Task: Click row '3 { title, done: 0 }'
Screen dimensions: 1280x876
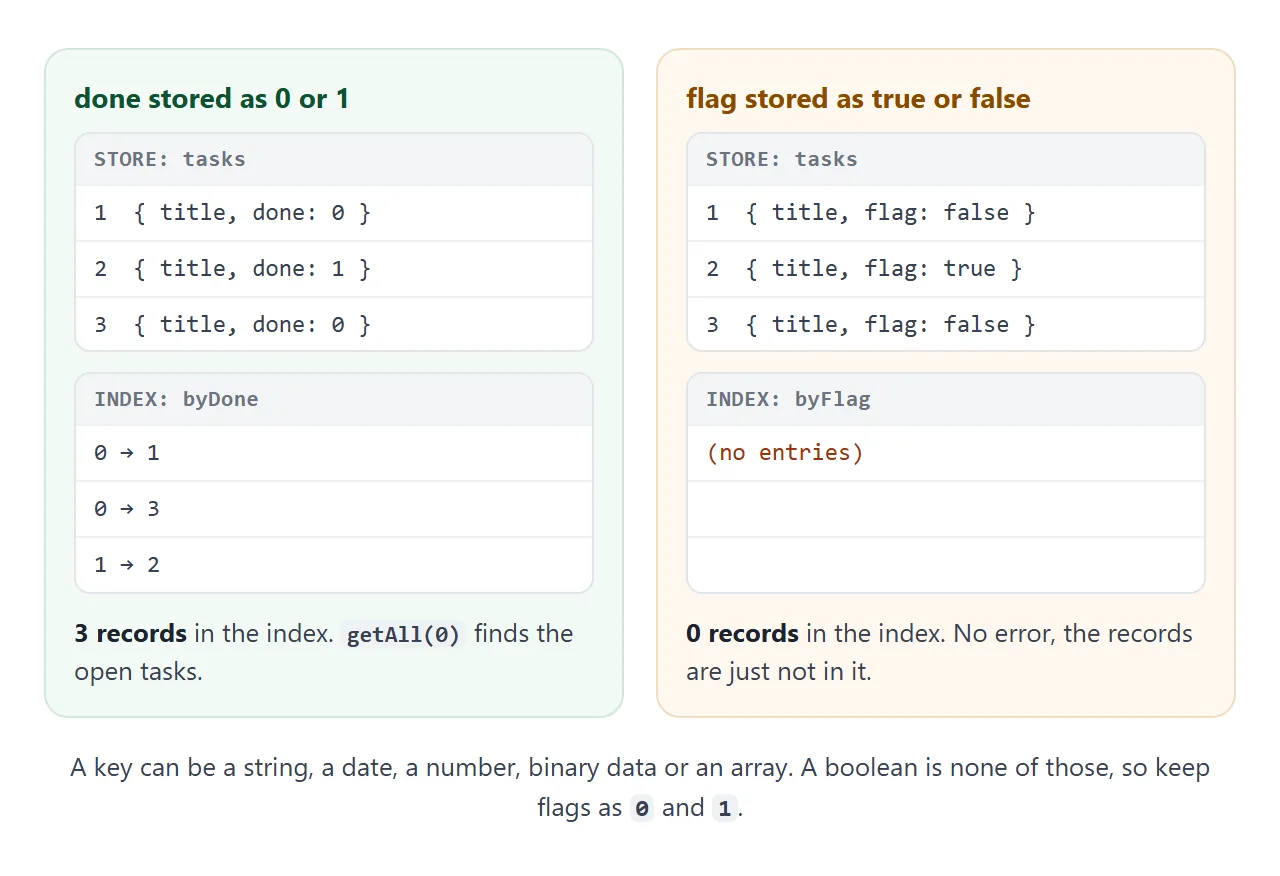Action: coord(334,324)
